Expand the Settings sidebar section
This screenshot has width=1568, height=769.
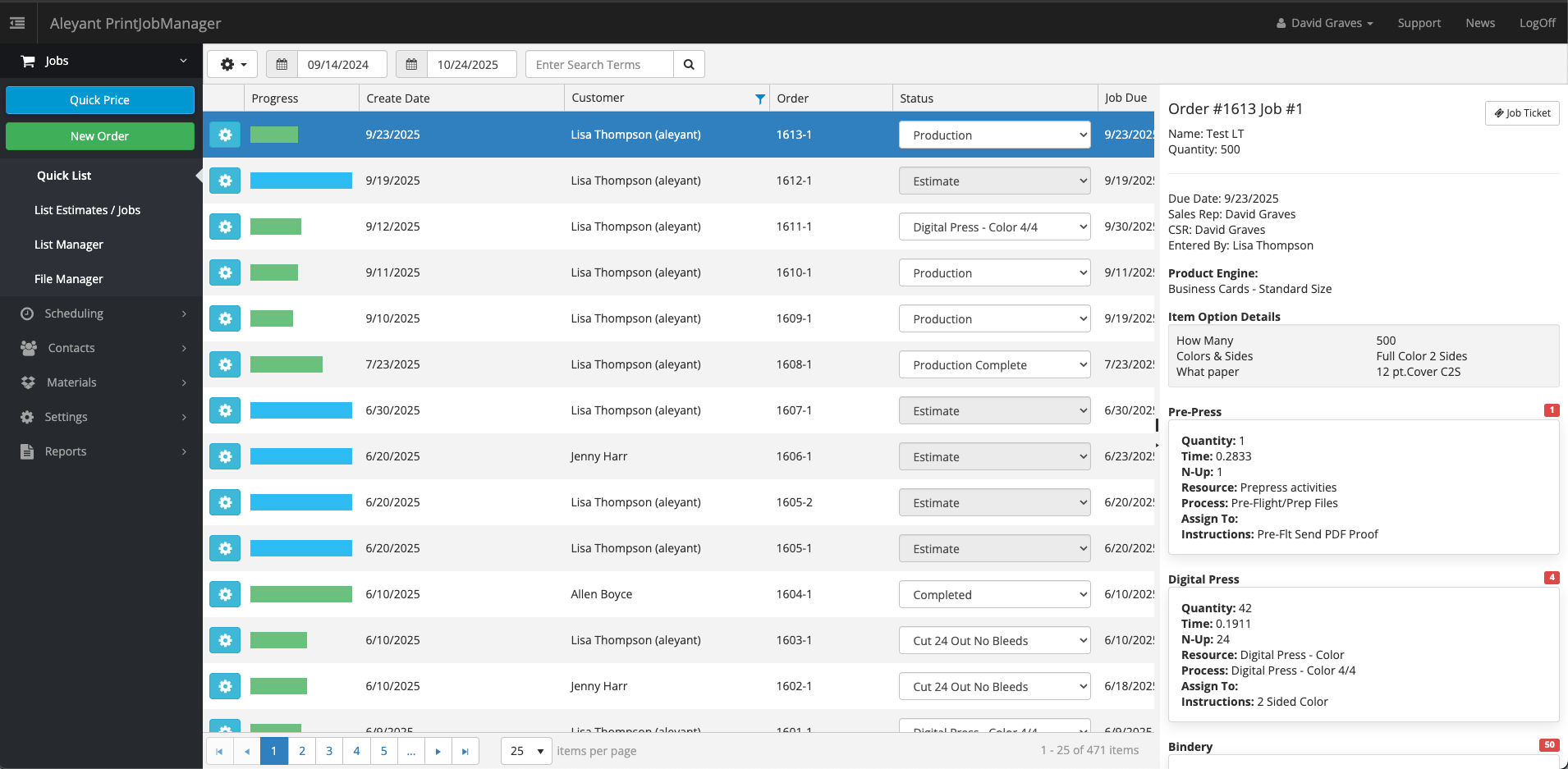pos(101,417)
